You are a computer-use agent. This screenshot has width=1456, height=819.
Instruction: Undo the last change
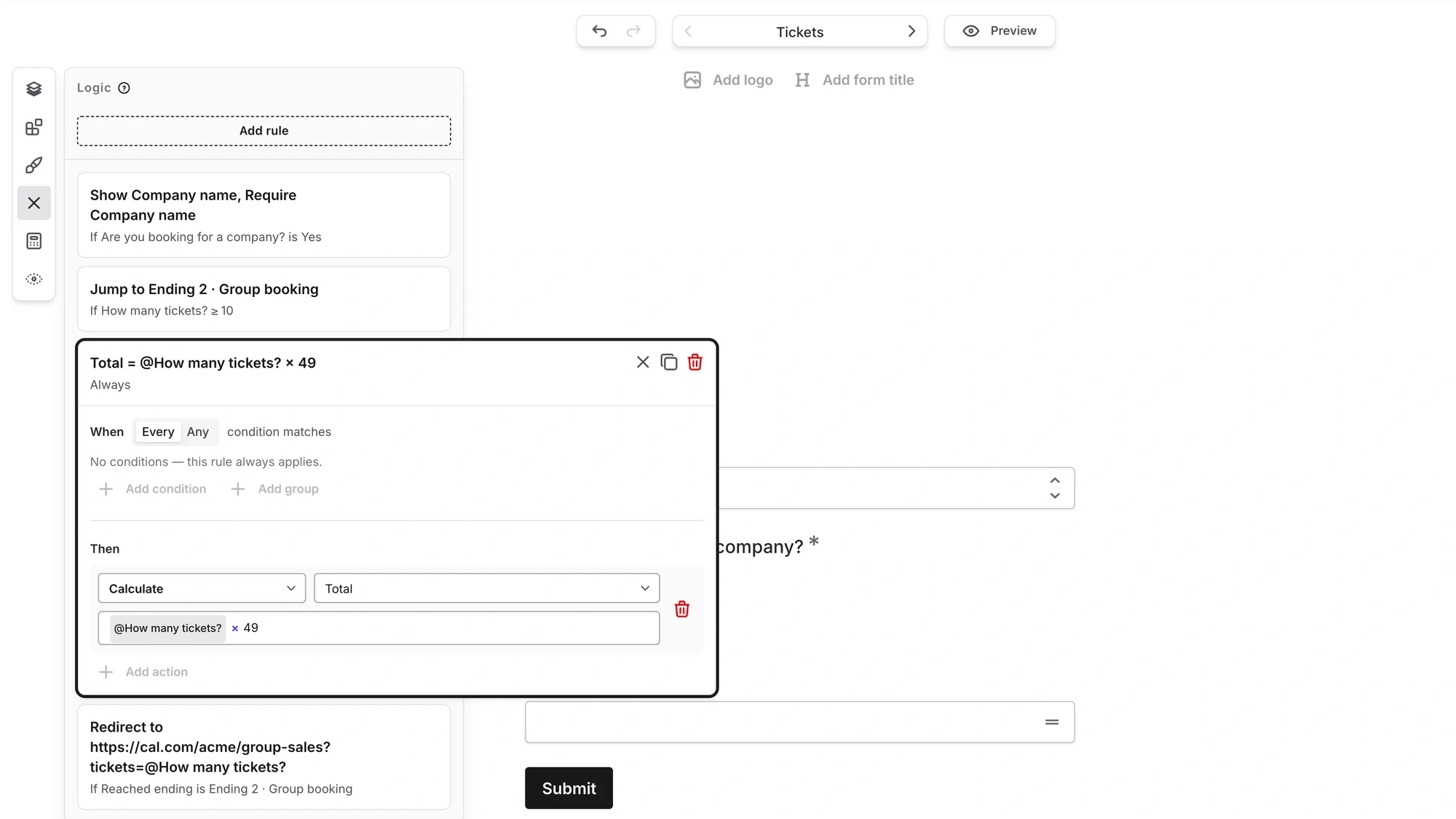point(599,31)
